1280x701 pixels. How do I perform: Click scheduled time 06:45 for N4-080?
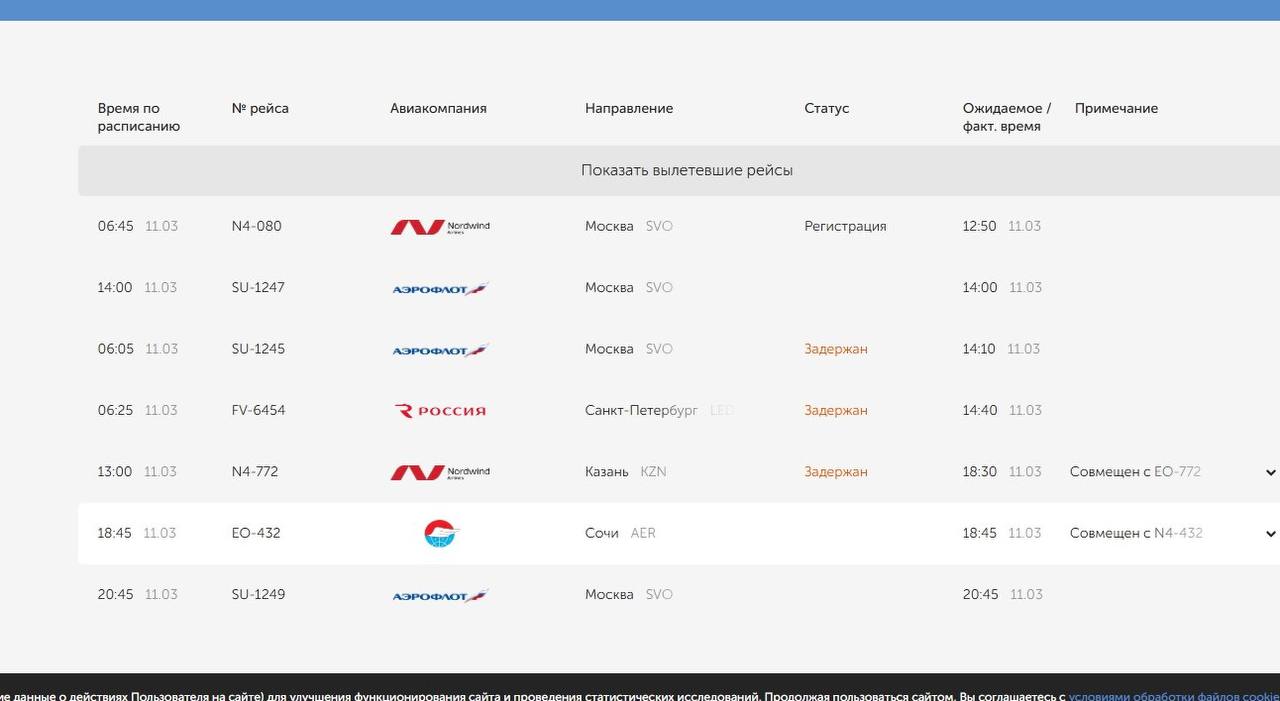click(115, 226)
